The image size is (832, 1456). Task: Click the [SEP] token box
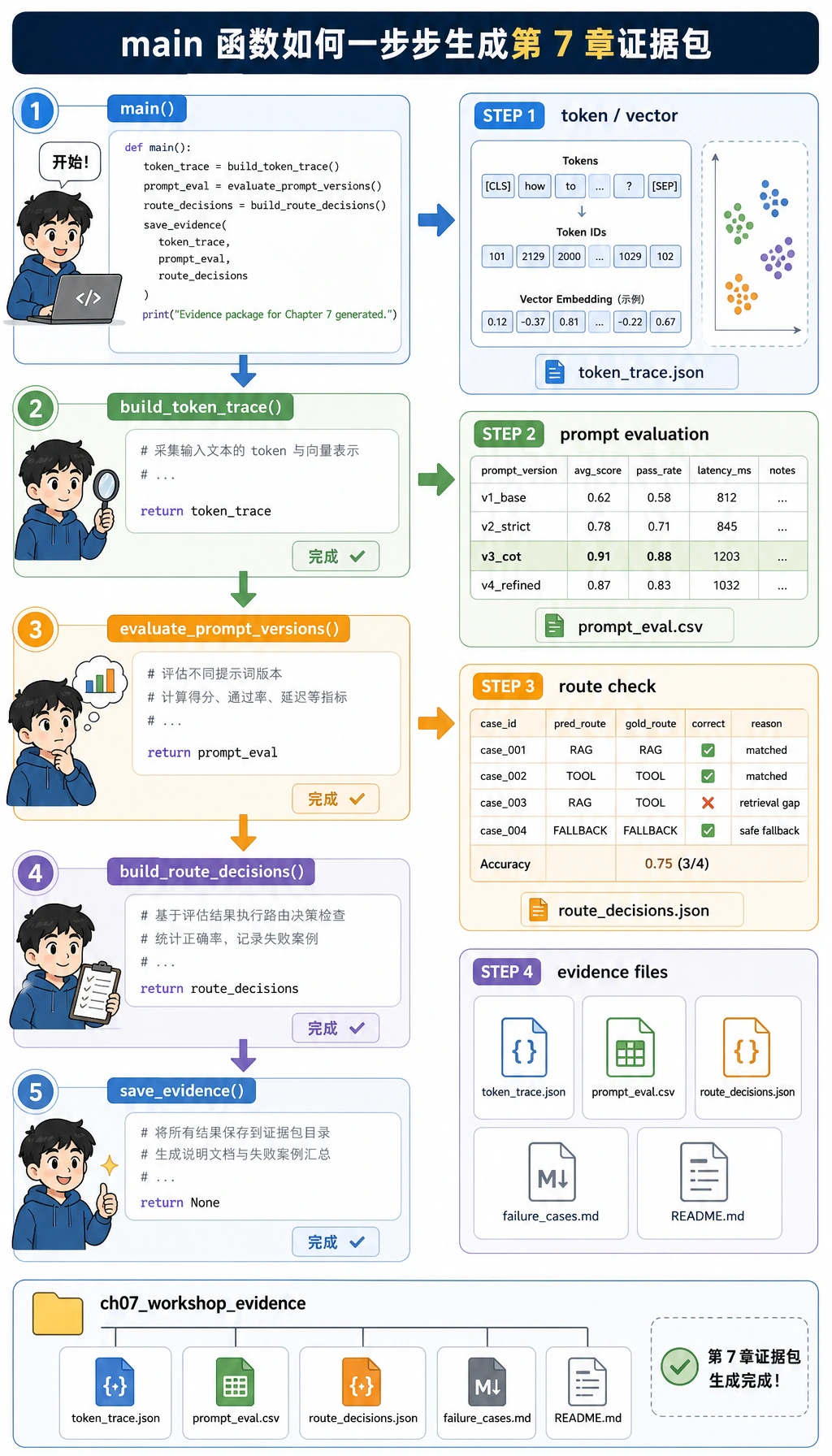665,186
